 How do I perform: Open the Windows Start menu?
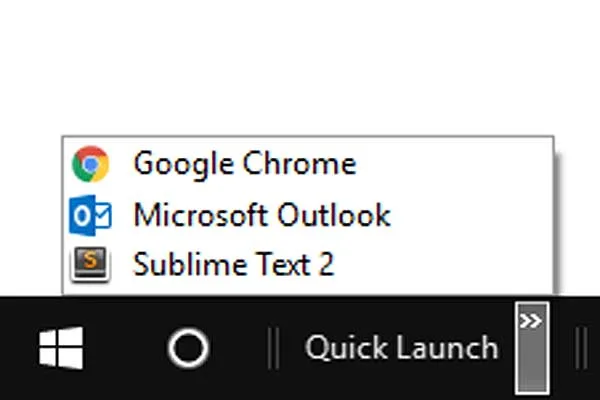click(x=61, y=348)
